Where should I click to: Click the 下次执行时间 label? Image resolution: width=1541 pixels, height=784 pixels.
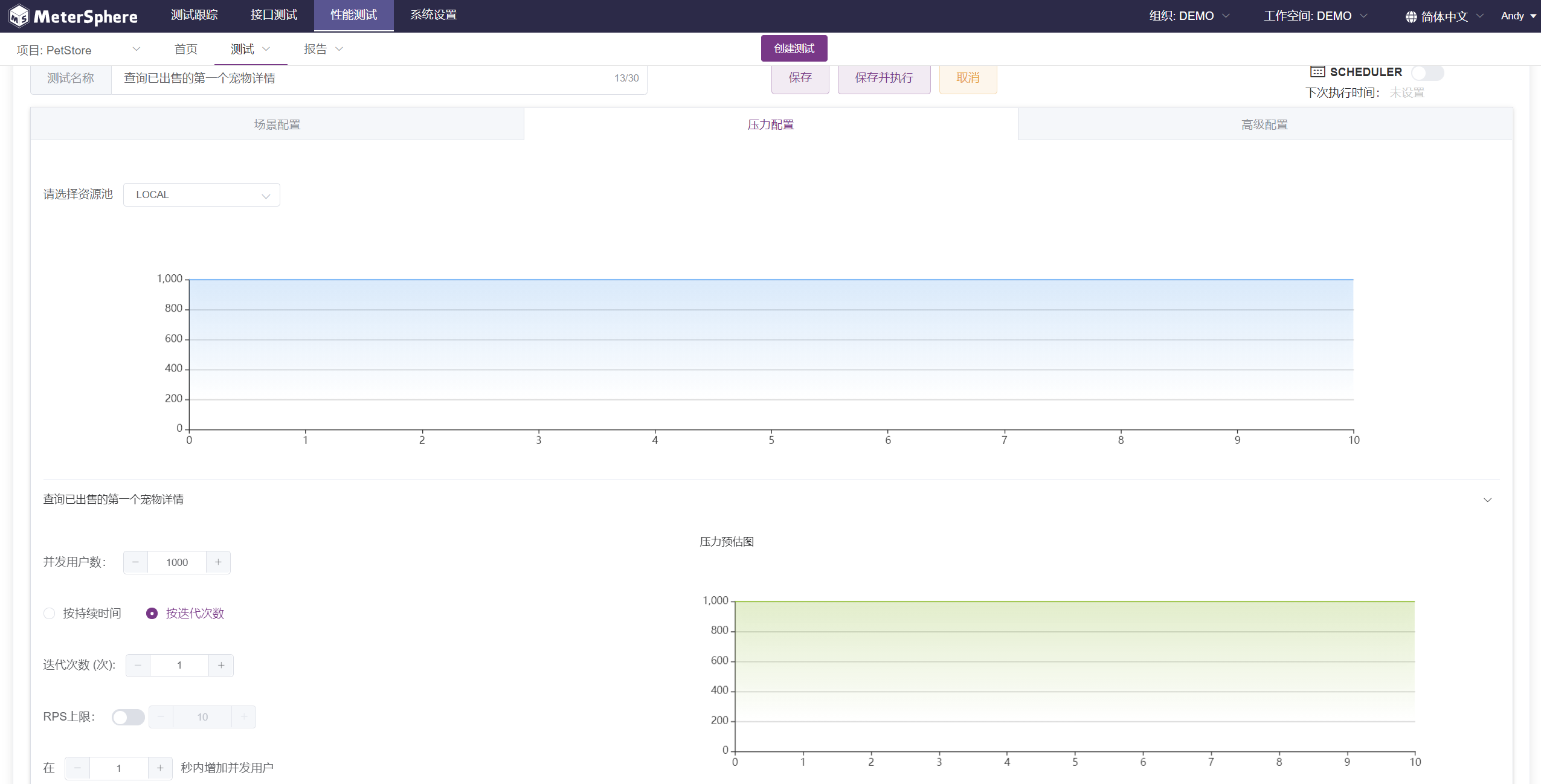click(1342, 93)
